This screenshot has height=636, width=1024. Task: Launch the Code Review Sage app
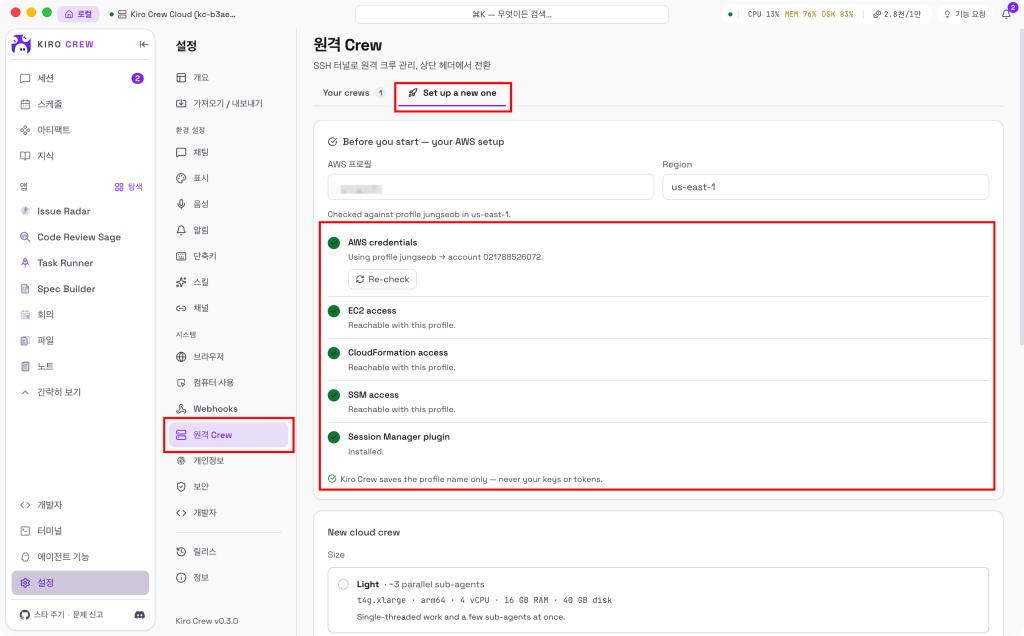point(80,237)
